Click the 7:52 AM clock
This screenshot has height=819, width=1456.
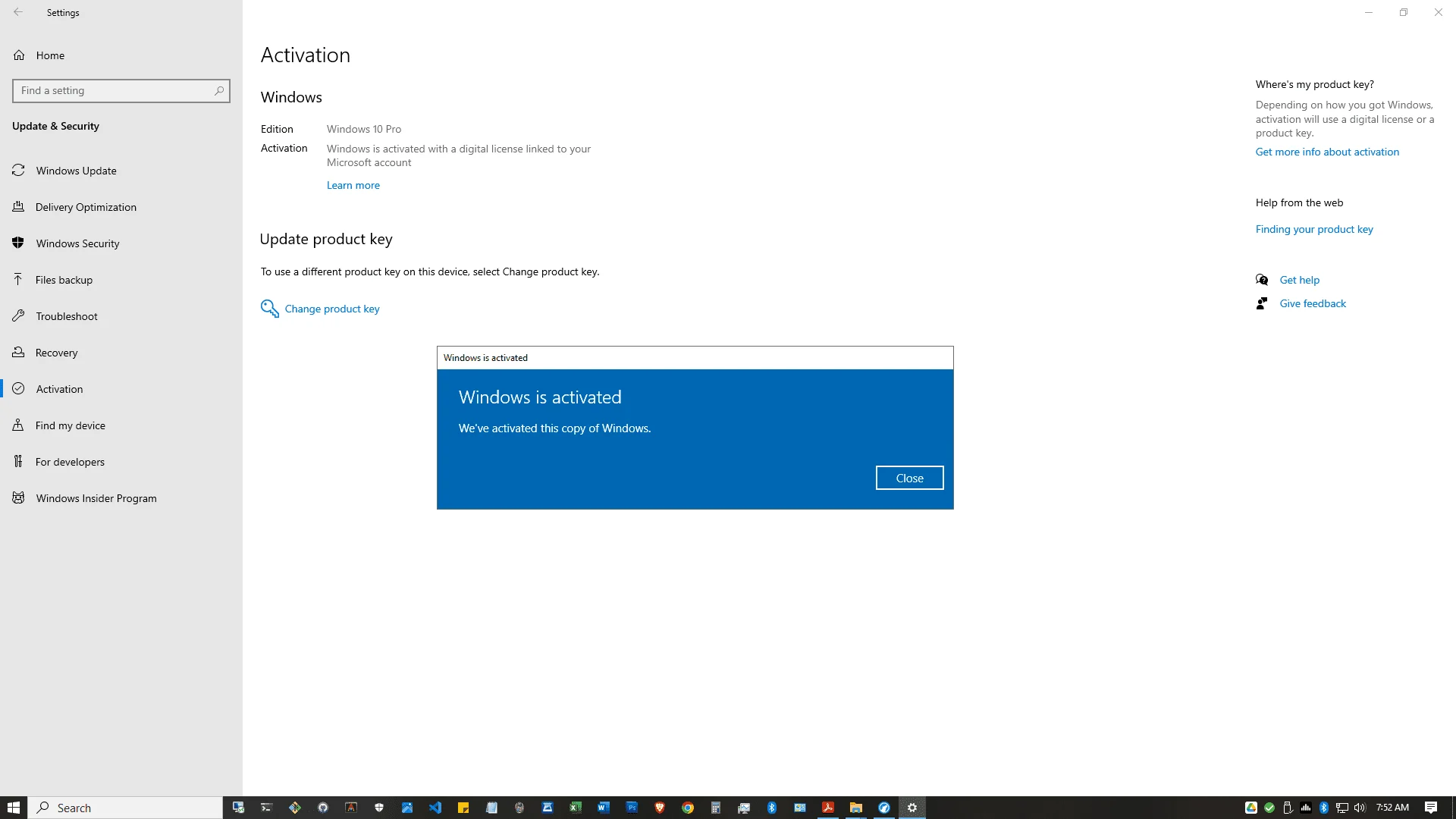(1392, 808)
